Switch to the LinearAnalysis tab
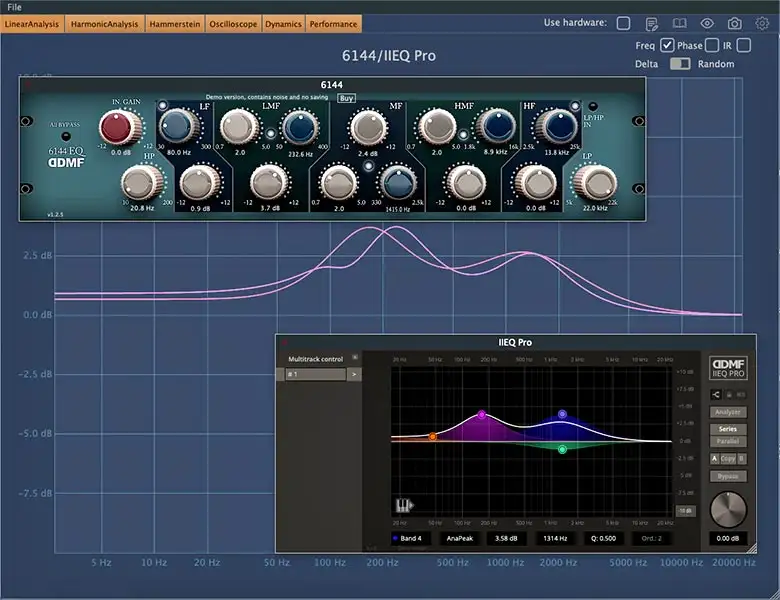 [32, 24]
